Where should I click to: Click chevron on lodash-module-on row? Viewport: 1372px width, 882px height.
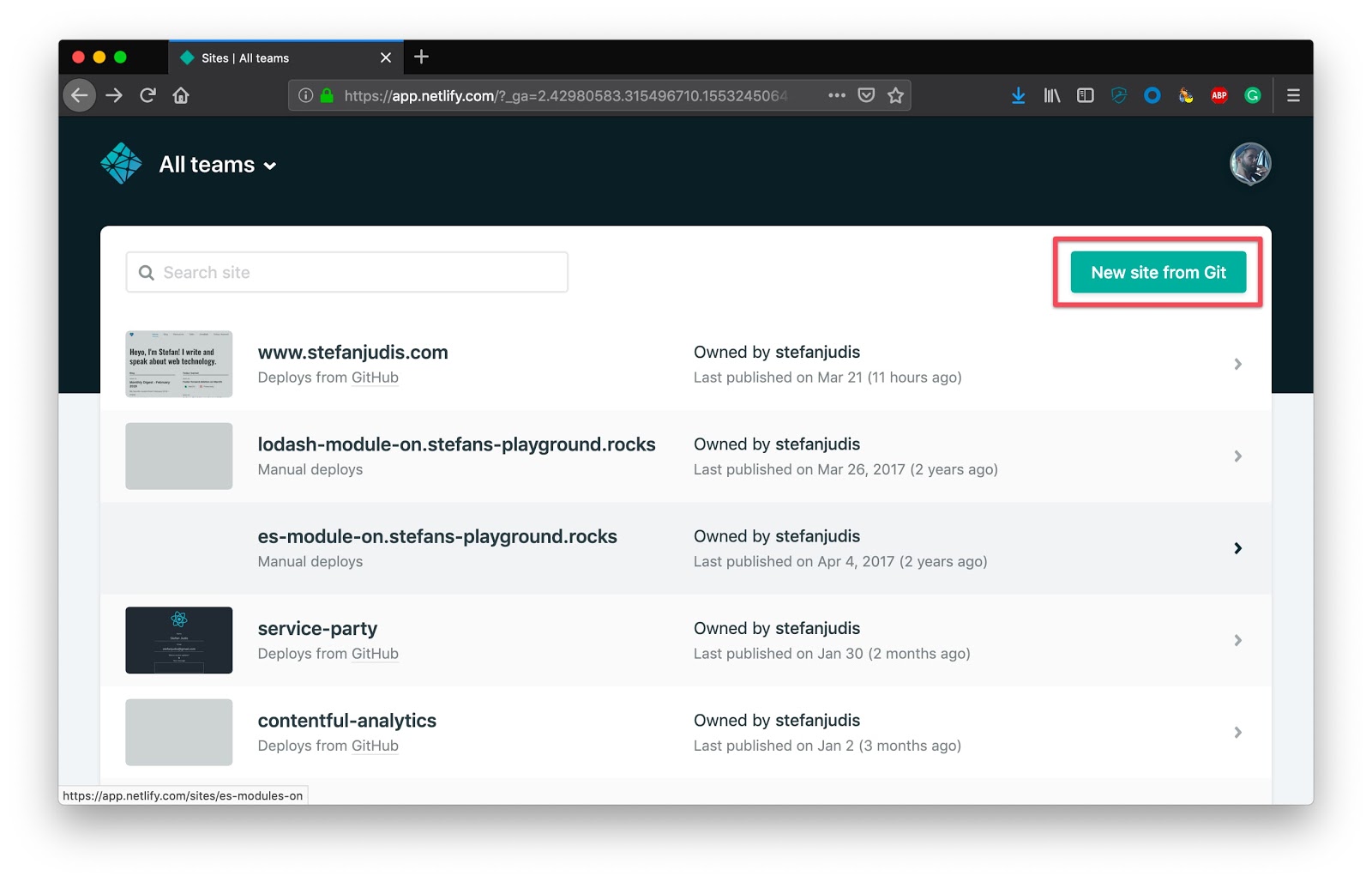1237,456
